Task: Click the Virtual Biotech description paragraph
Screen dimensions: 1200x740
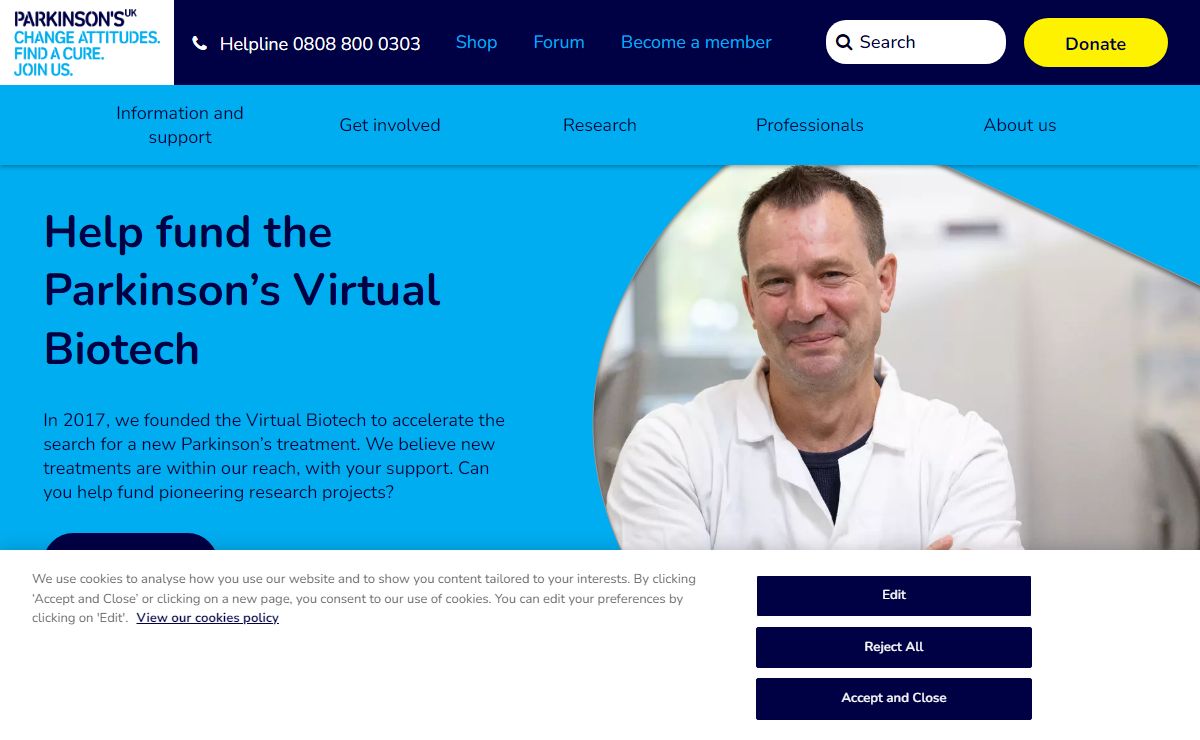Action: pos(274,456)
